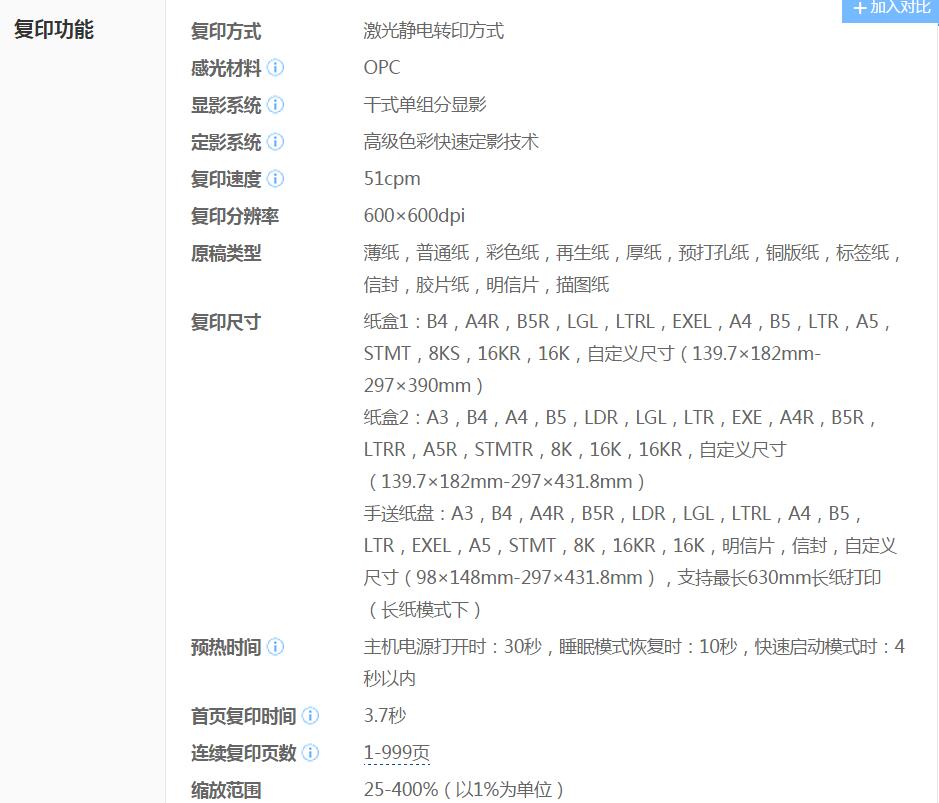This screenshot has height=803, width=939.
Task: Click the 复印尺寸 label
Action: [226, 322]
